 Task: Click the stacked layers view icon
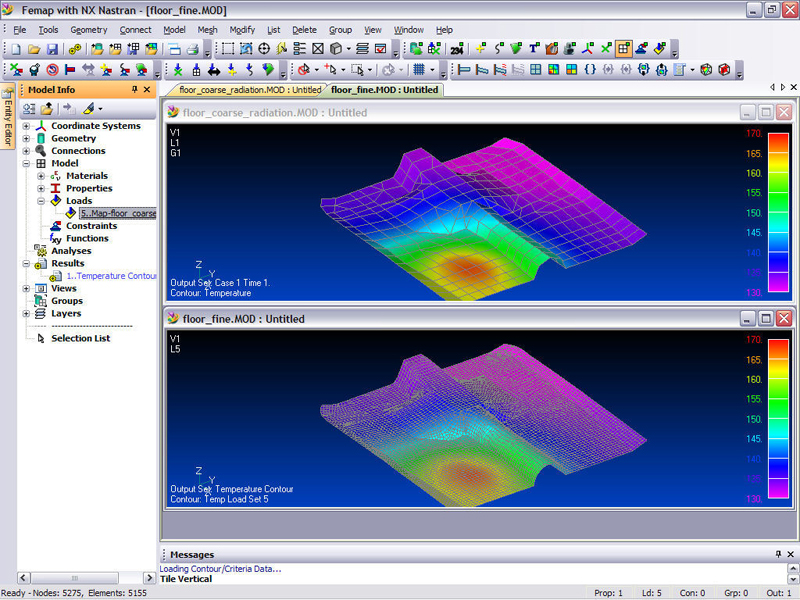point(362,48)
